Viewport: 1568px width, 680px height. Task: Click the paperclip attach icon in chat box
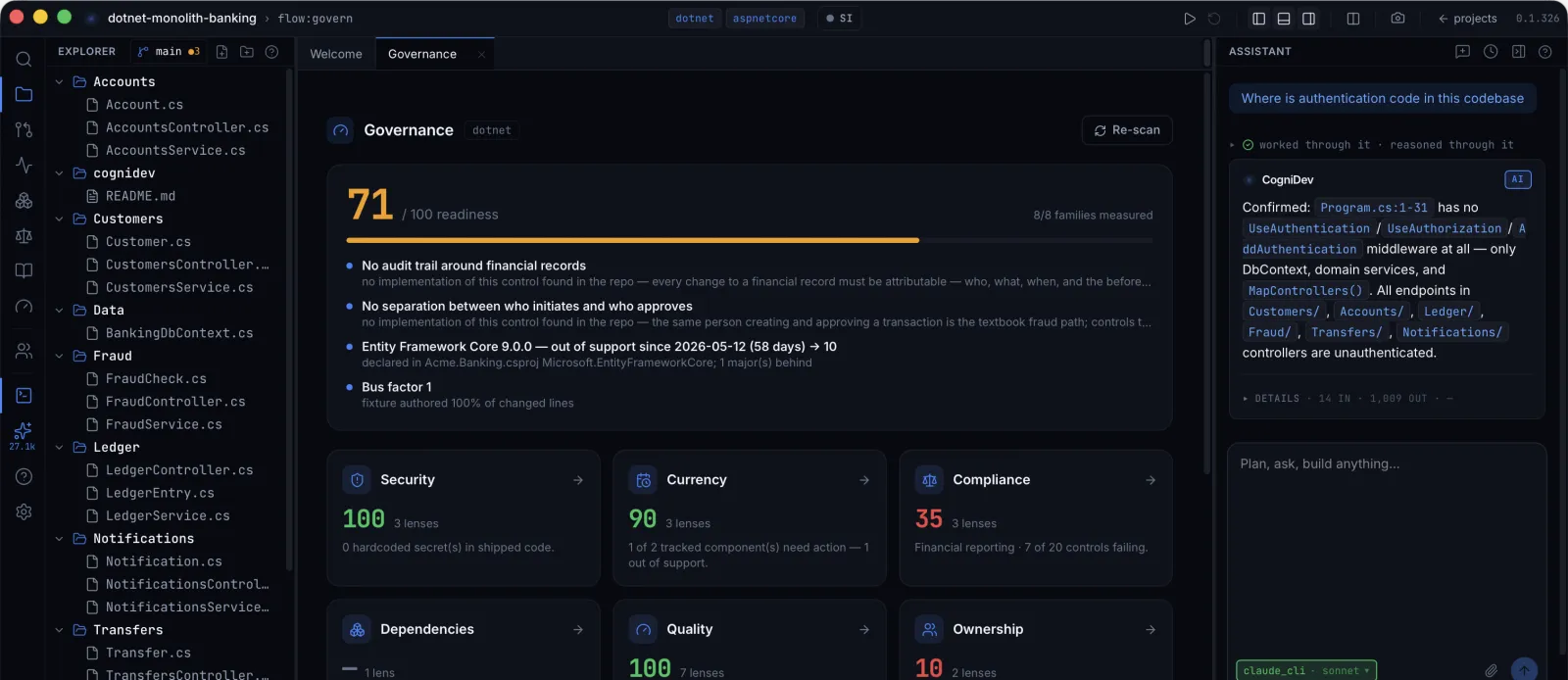click(1491, 671)
